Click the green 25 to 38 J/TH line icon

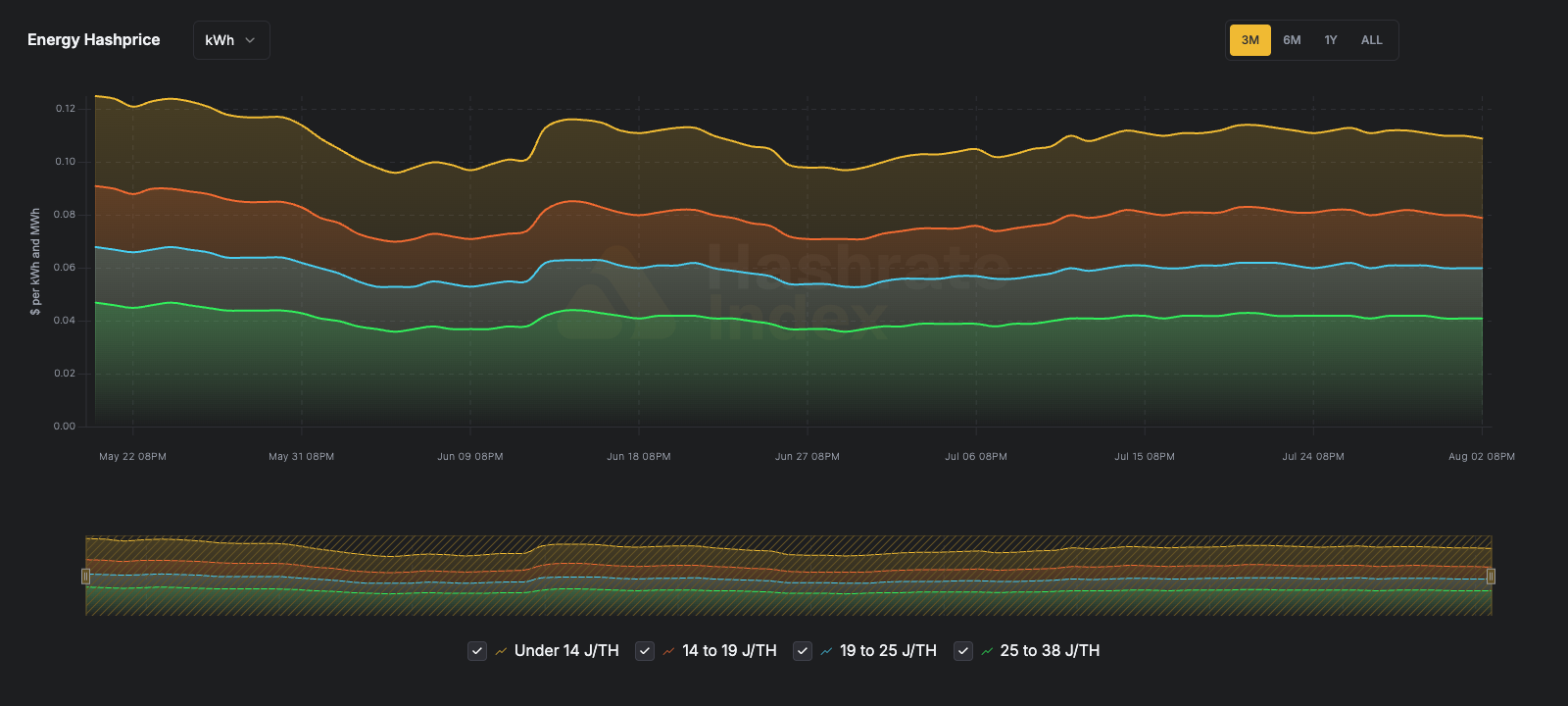point(987,651)
